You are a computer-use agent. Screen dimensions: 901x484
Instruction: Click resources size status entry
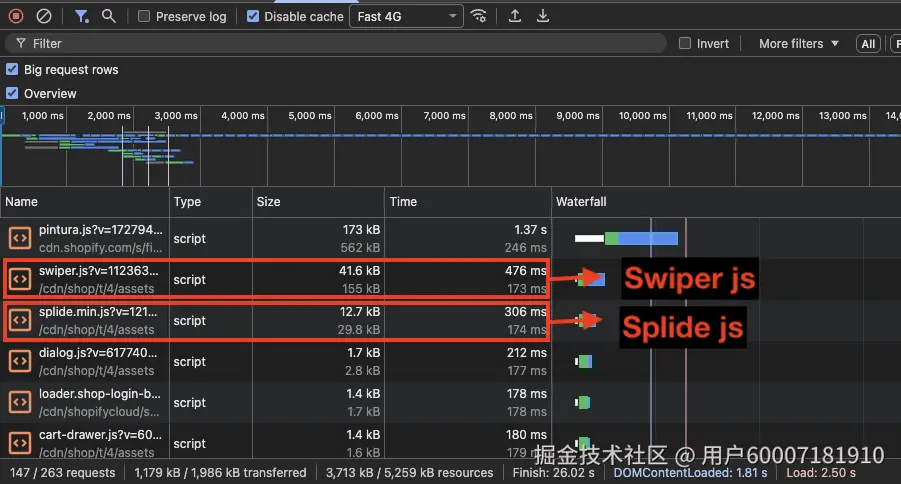pos(409,473)
